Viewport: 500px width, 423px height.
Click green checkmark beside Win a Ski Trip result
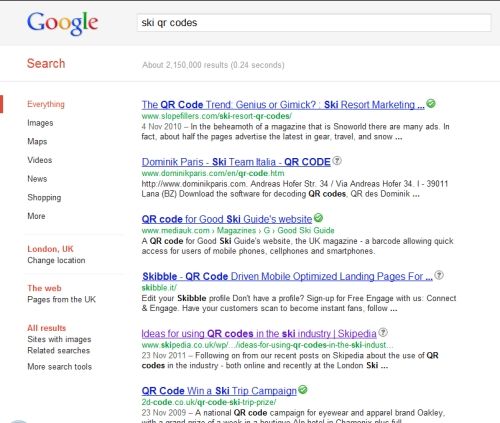tap(303, 389)
